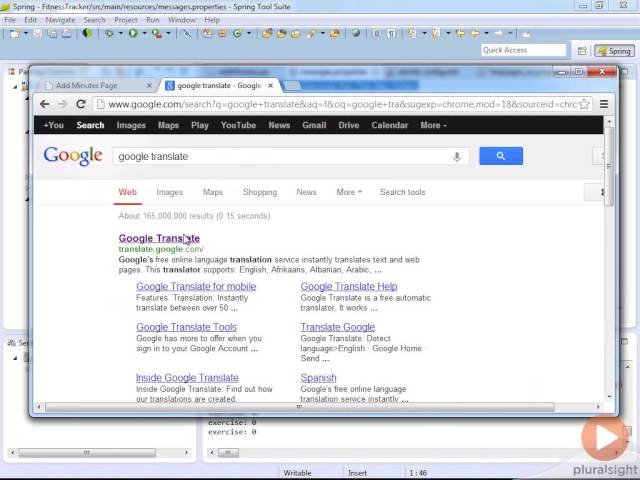Click the Forward navigation arrow in STS toolbar
The width and height of the screenshot is (640, 480).
pyautogui.click(x=499, y=34)
